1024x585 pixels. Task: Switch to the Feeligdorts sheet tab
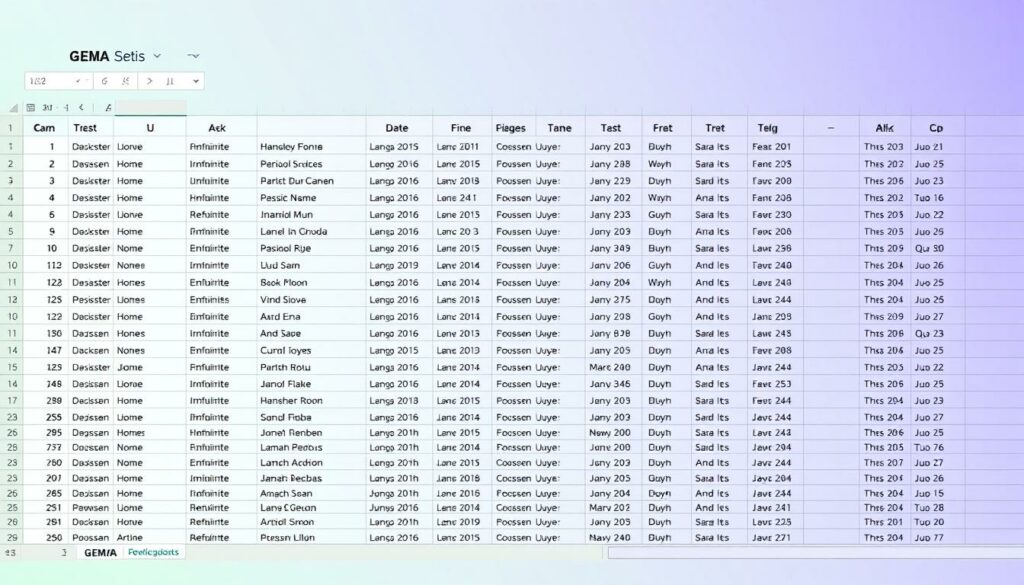[x=153, y=552]
